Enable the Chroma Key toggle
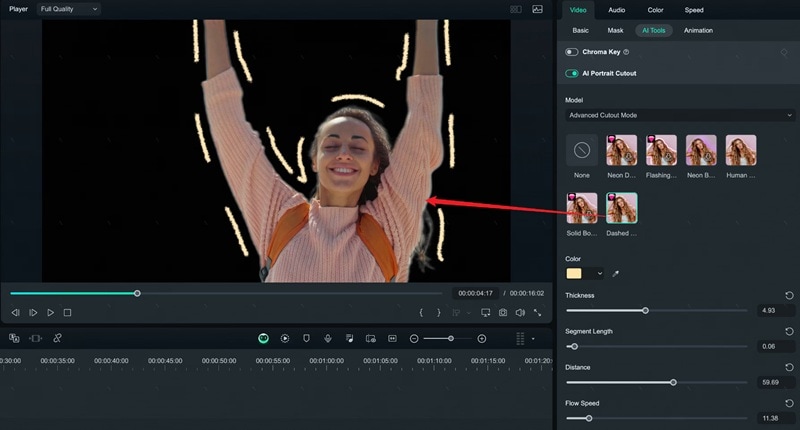The image size is (800, 430). pyautogui.click(x=571, y=52)
